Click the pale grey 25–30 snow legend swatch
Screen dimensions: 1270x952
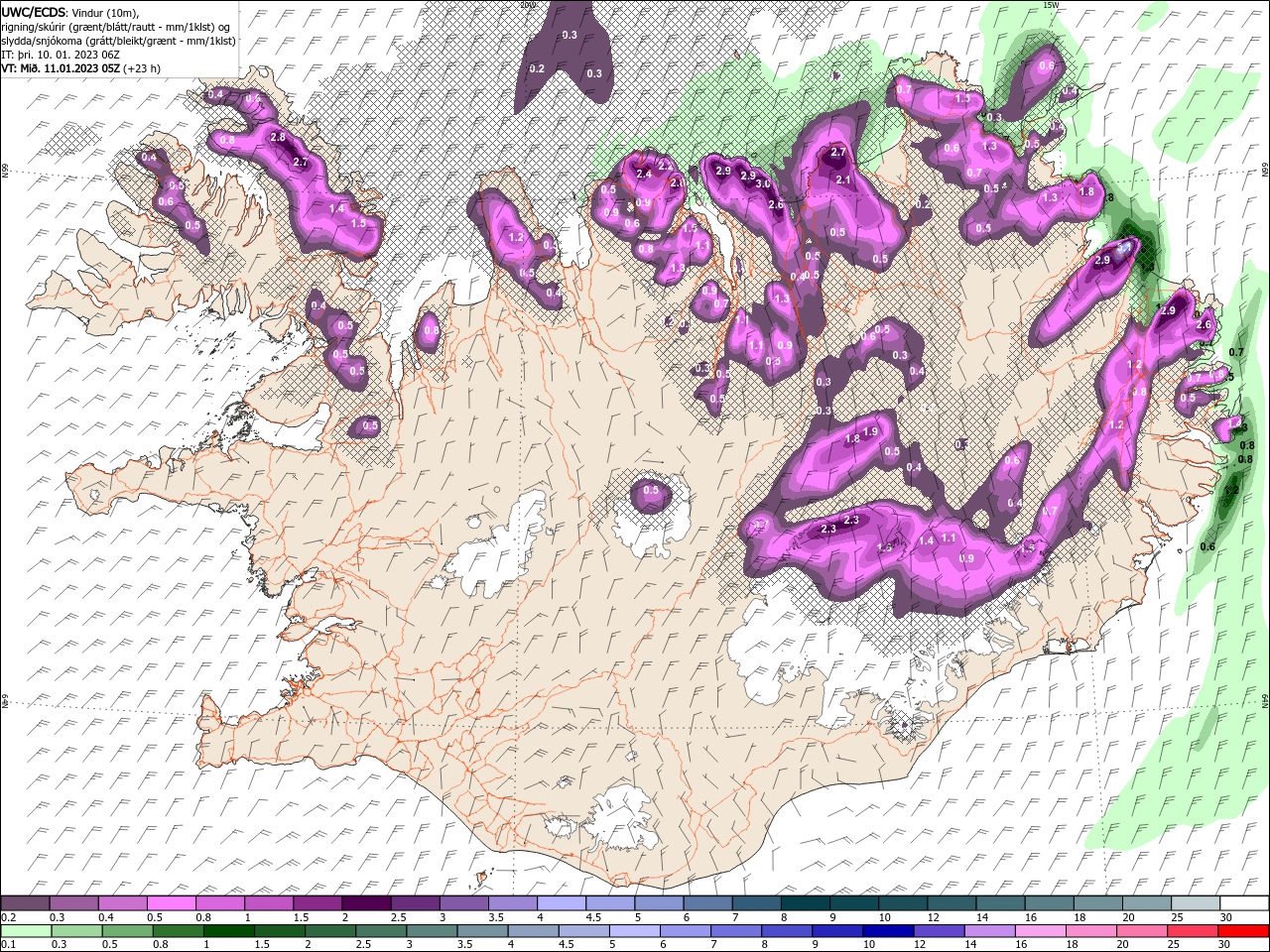[1195, 902]
